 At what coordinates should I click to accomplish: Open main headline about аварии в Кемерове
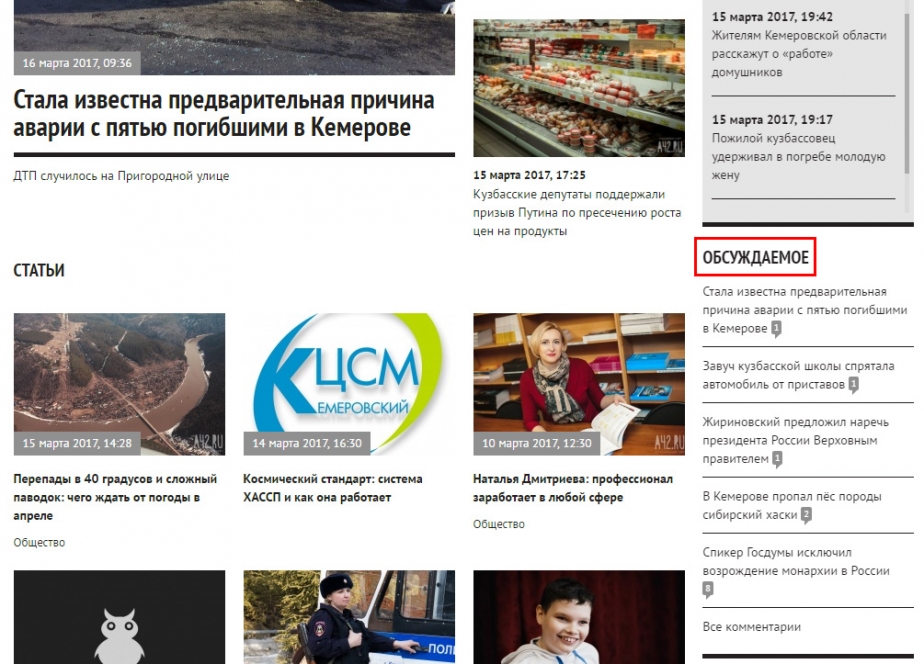coord(224,114)
